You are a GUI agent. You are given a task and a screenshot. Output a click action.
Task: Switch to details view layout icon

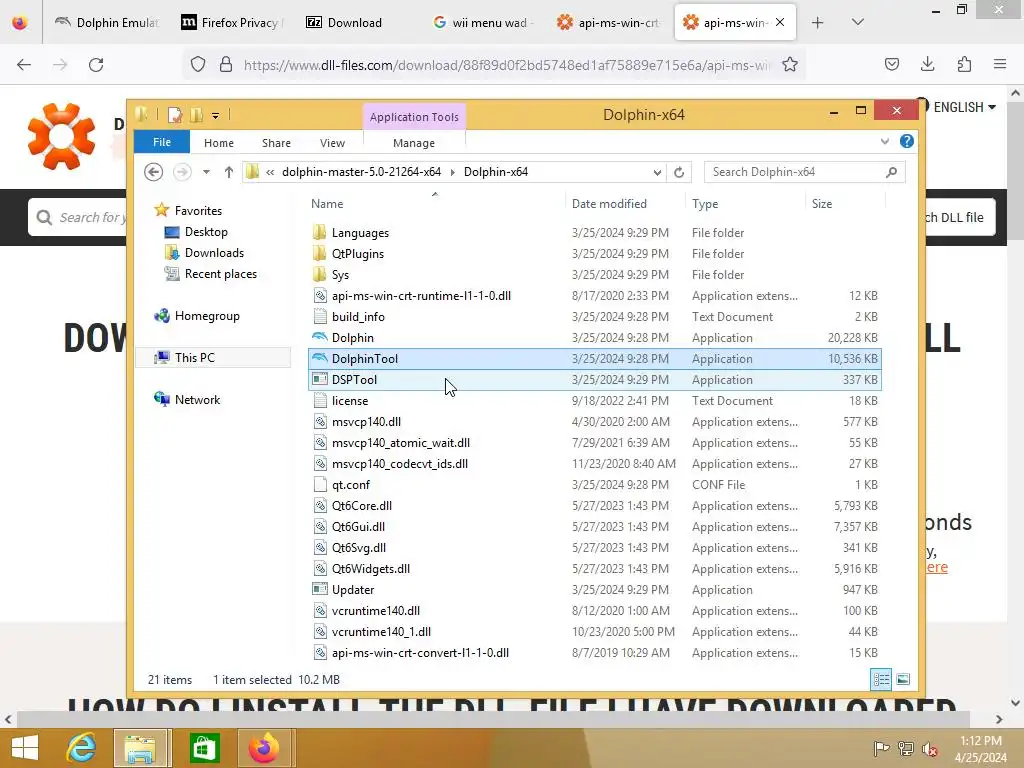[880, 679]
